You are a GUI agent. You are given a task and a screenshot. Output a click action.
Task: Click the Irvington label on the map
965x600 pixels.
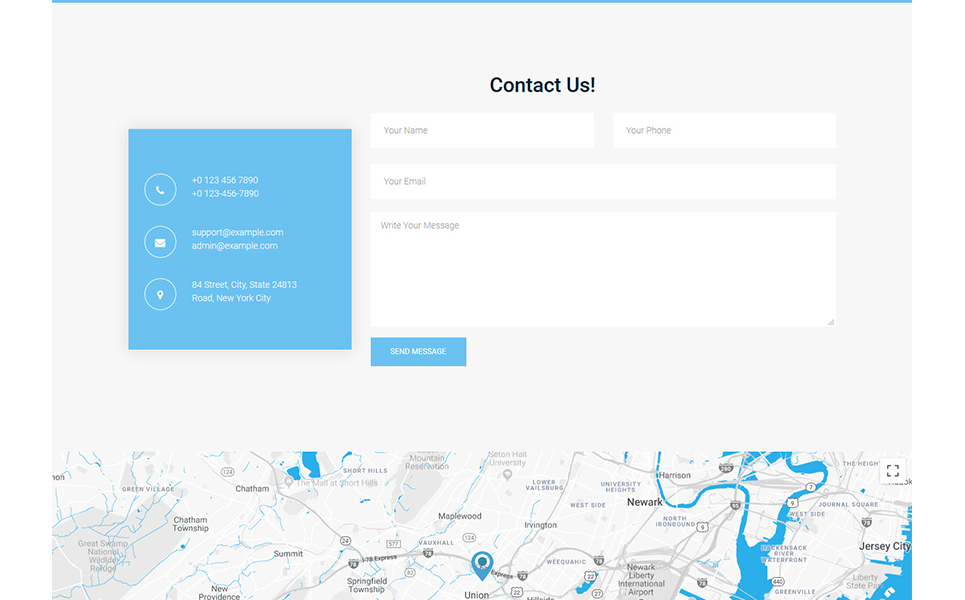coord(540,526)
